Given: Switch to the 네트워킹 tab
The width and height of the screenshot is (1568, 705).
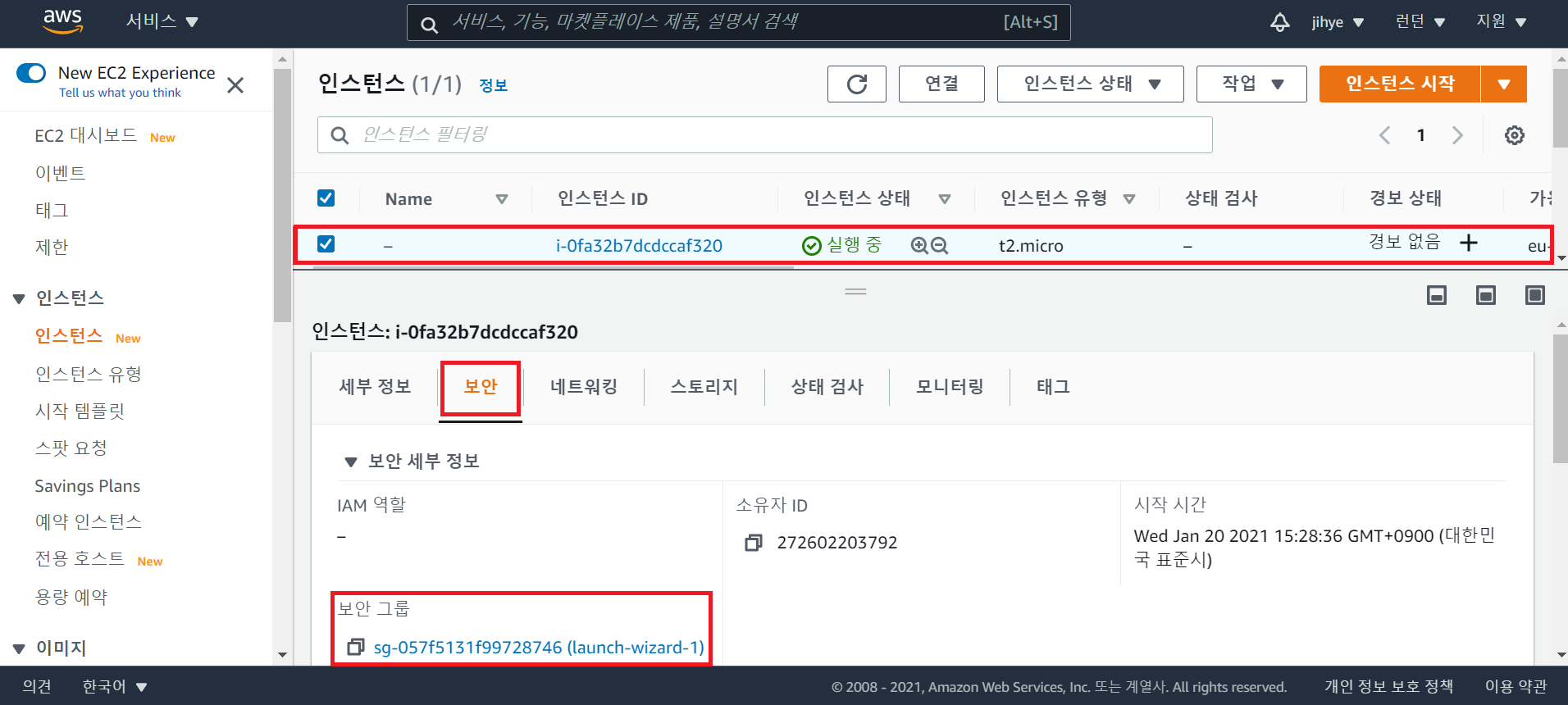Looking at the screenshot, I should pyautogui.click(x=584, y=386).
